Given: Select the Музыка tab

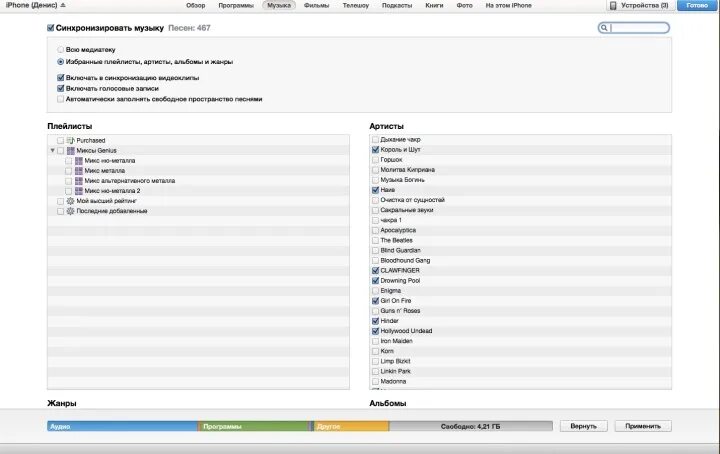Looking at the screenshot, I should [x=279, y=6].
